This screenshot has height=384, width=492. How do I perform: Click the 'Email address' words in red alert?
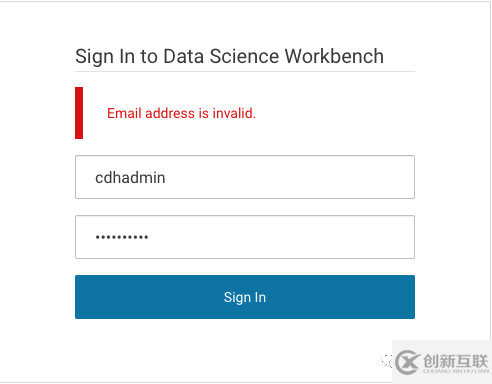coord(151,113)
